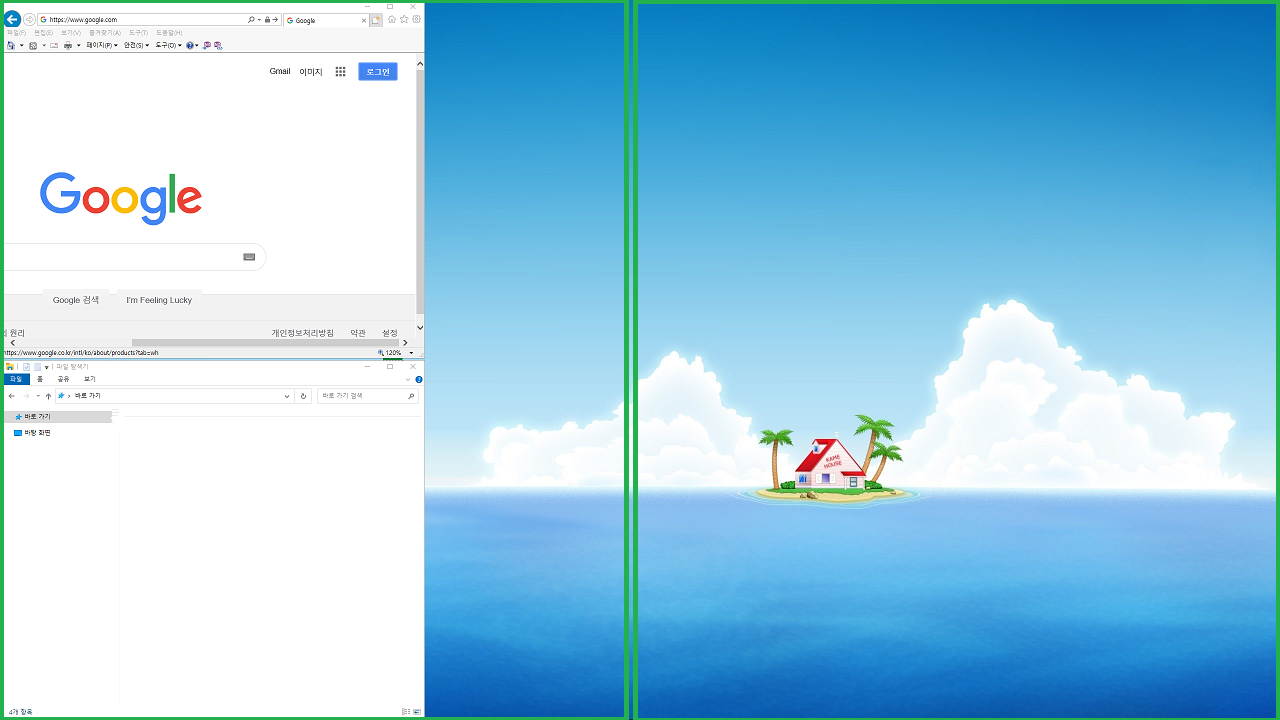Go back in Internet Explorer
1280x720 pixels.
click(12, 20)
